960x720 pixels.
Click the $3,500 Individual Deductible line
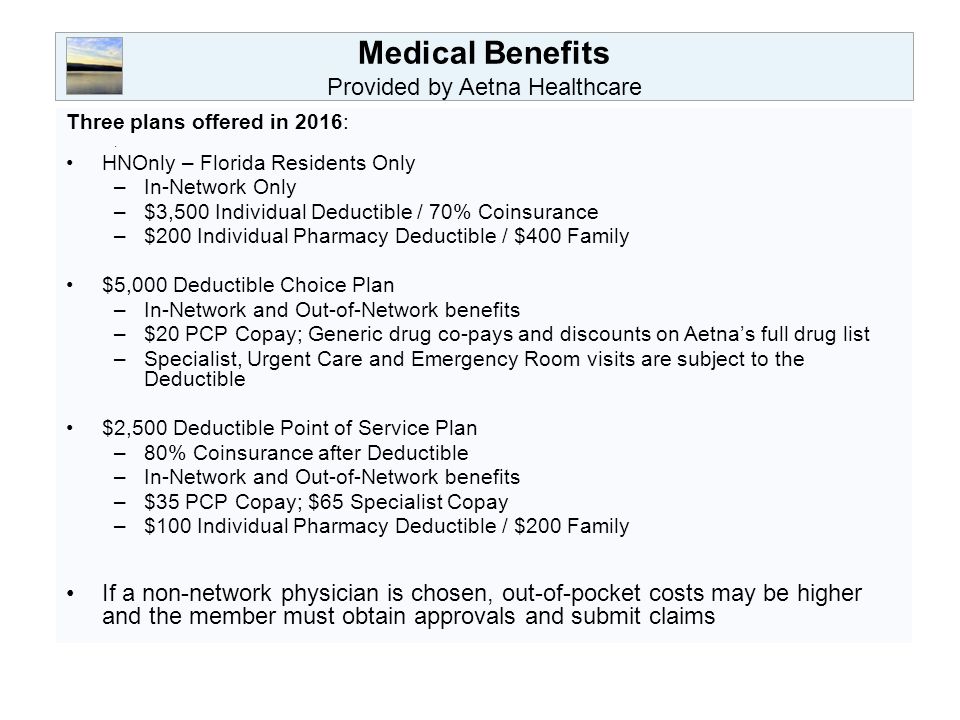(x=371, y=212)
